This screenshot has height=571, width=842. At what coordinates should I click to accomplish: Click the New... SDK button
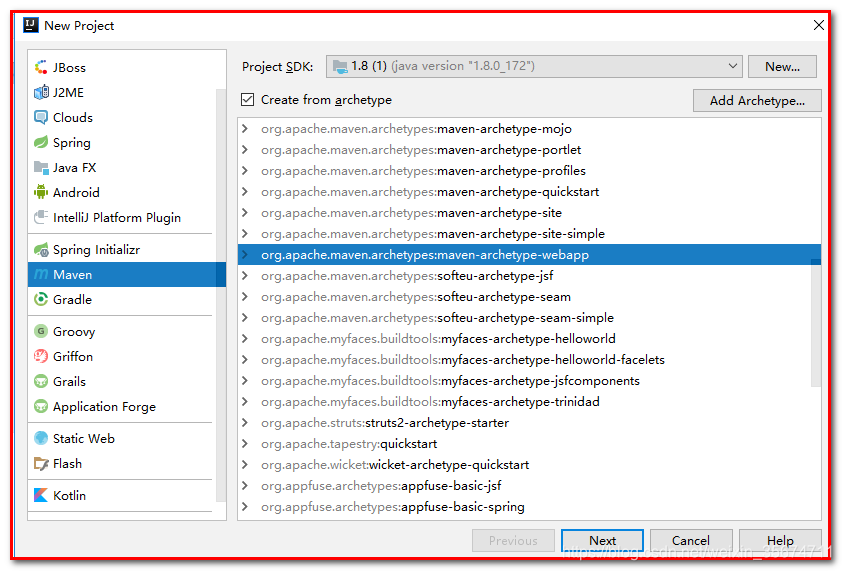(782, 67)
